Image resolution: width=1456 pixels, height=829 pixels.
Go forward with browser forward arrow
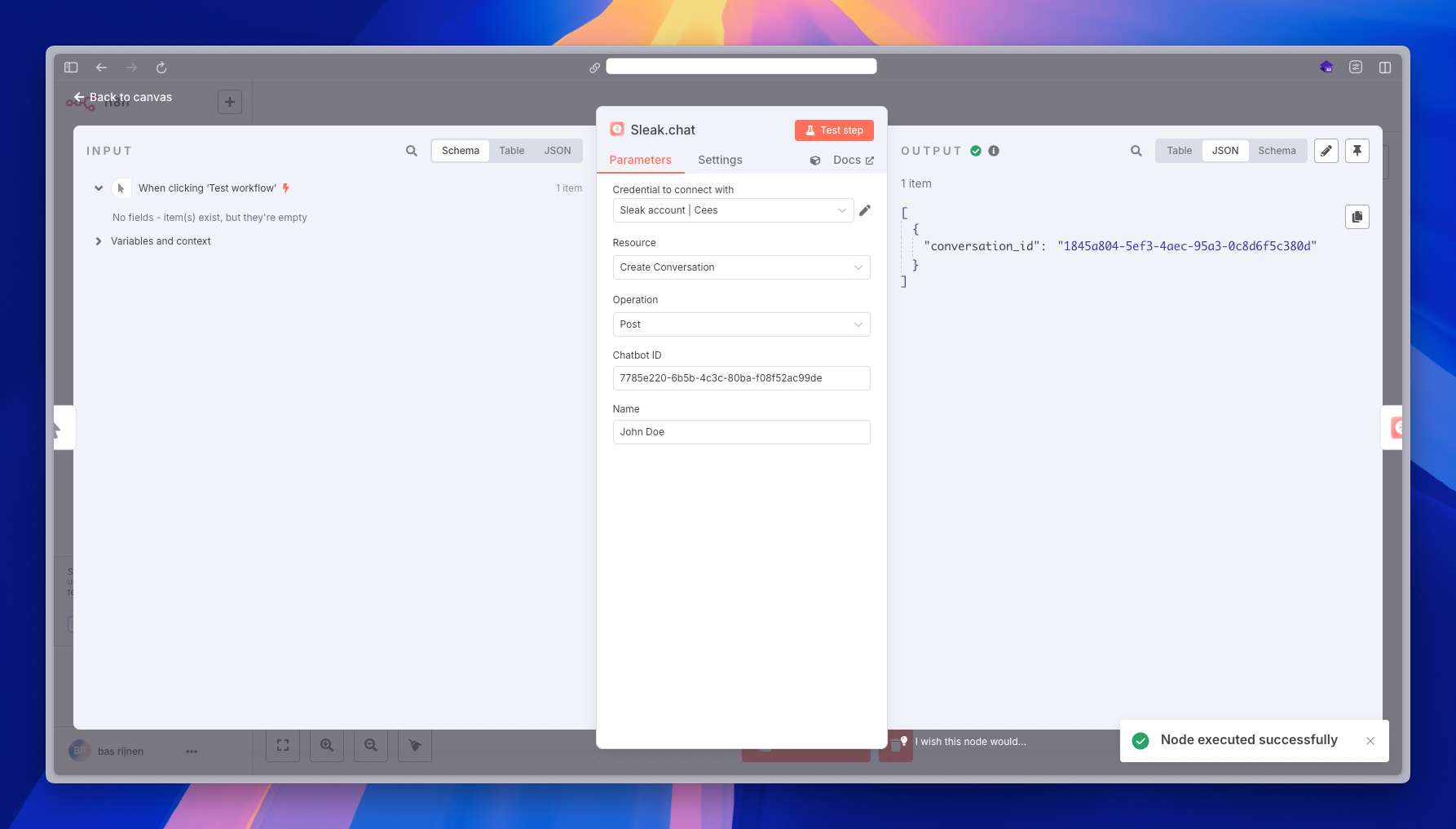tap(132, 68)
